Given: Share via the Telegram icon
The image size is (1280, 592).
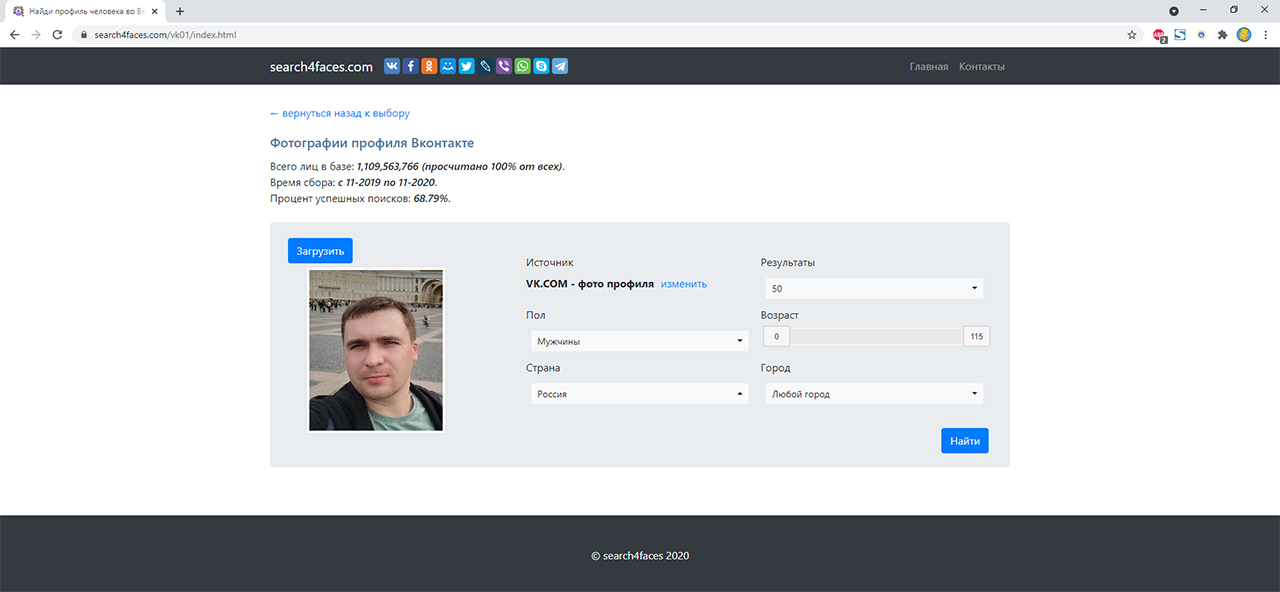Looking at the screenshot, I should click(560, 66).
